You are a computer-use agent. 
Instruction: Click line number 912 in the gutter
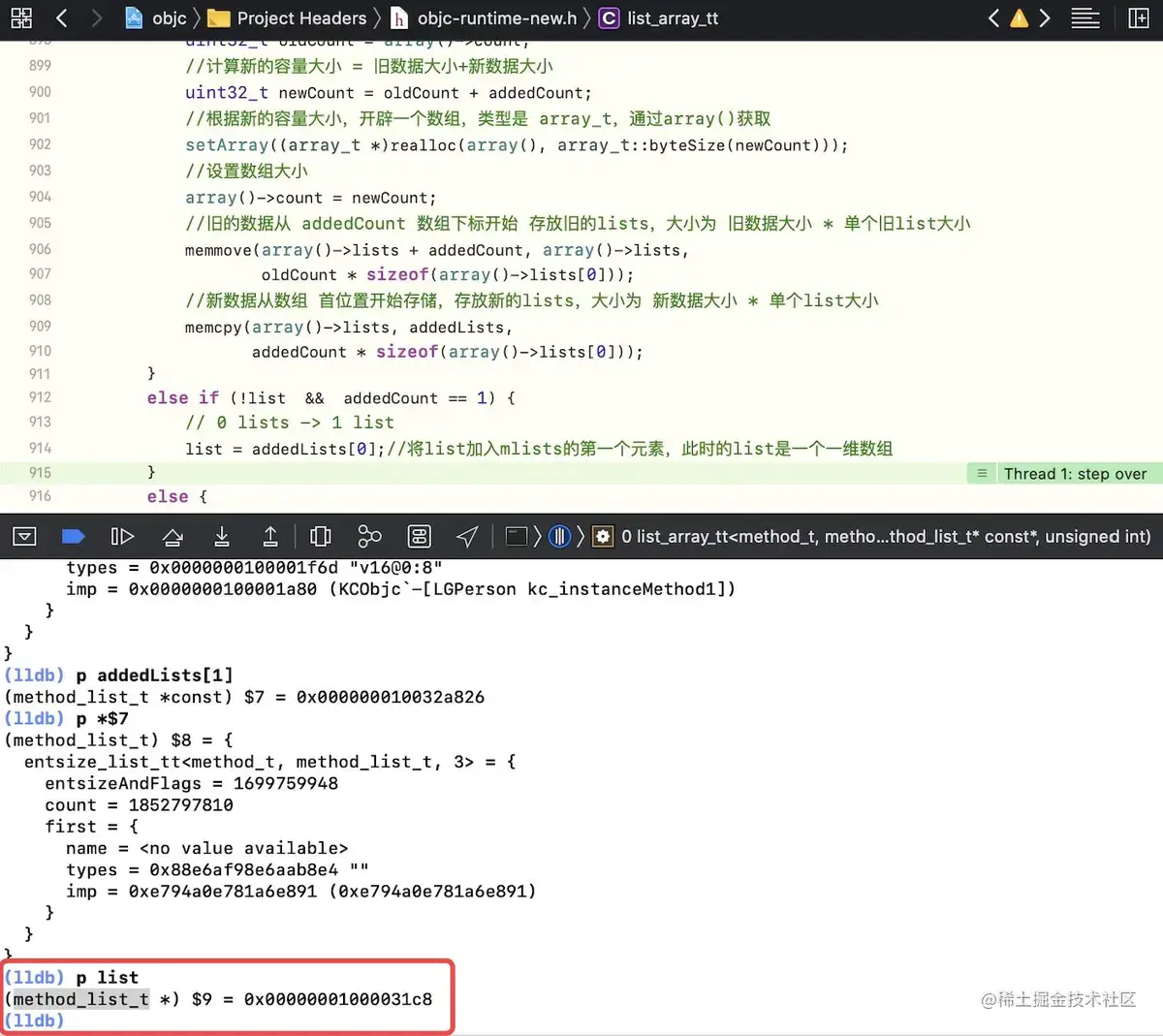click(x=40, y=397)
